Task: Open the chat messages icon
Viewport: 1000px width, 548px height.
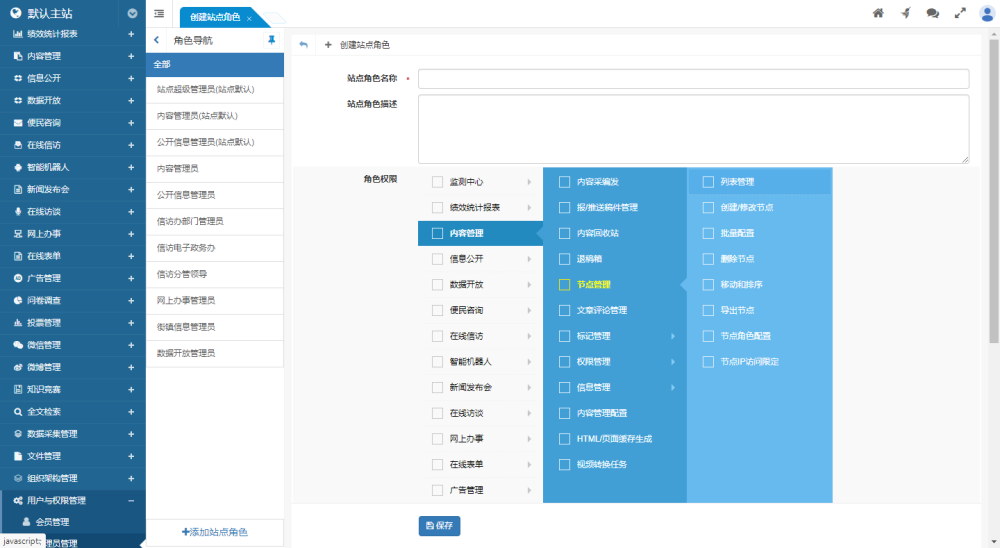Action: click(x=933, y=13)
